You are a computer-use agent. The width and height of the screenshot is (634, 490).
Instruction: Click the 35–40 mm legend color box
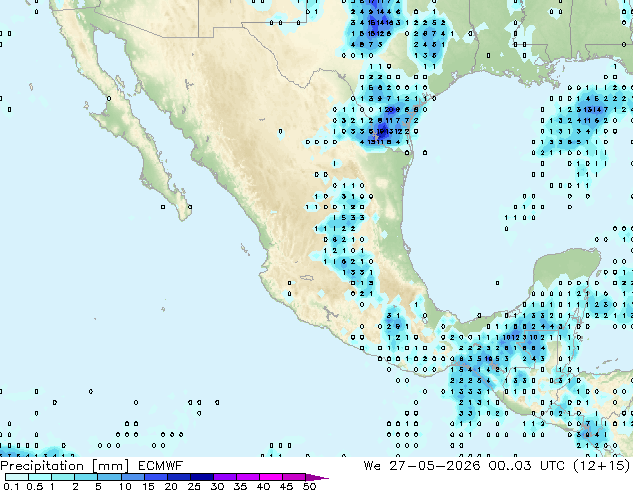pyautogui.click(x=247, y=477)
